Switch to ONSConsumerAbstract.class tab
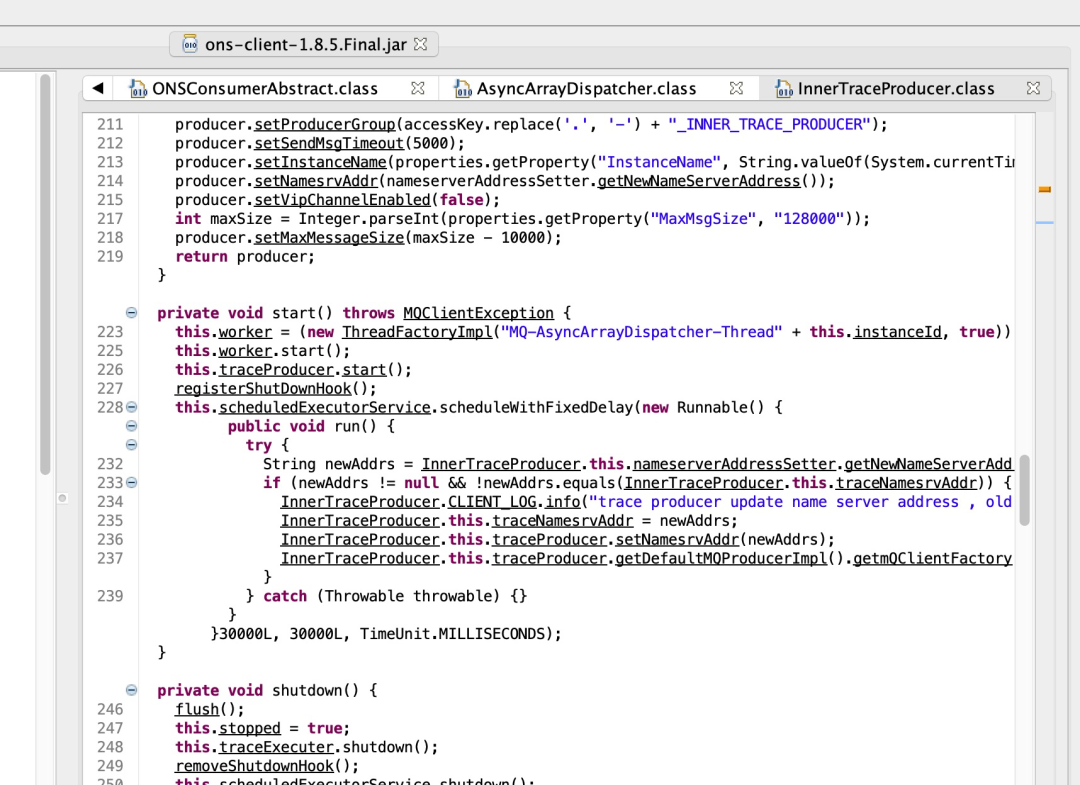 (265, 88)
